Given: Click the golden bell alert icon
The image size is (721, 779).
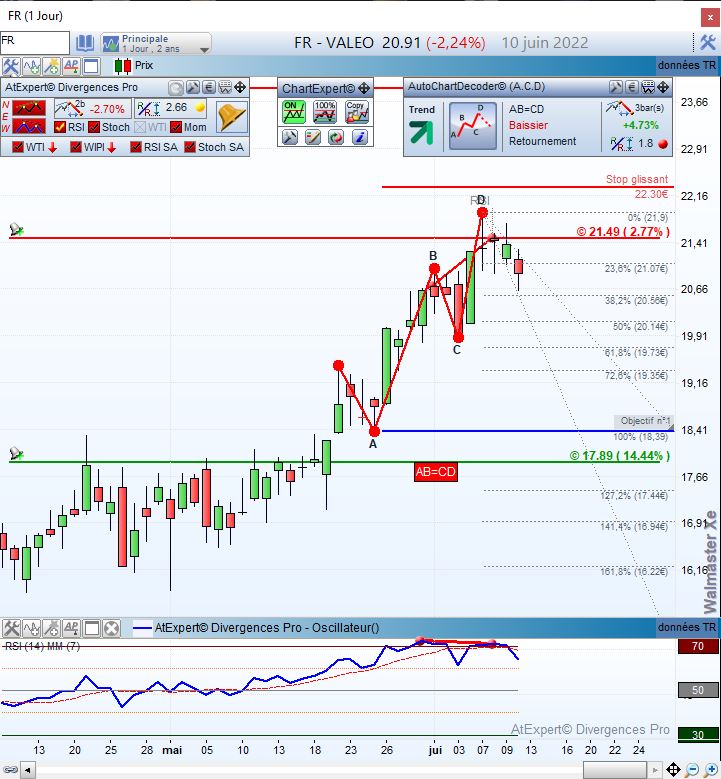Looking at the screenshot, I should [x=232, y=117].
